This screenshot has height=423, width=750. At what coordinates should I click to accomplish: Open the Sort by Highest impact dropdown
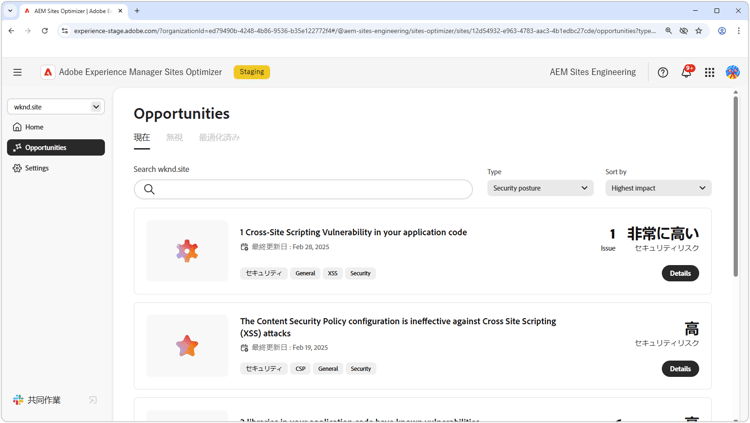click(658, 188)
